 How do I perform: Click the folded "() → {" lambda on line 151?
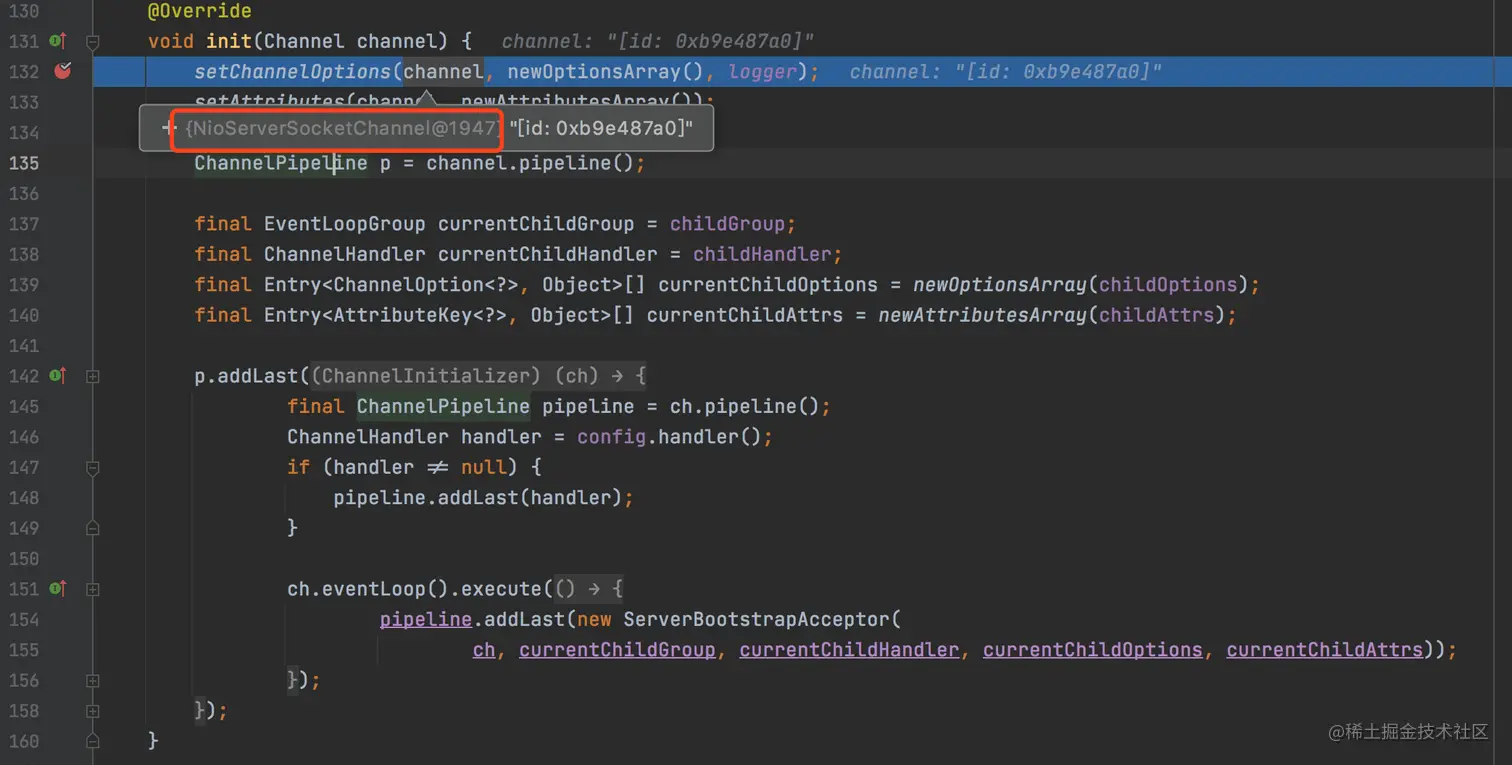[x=588, y=589]
